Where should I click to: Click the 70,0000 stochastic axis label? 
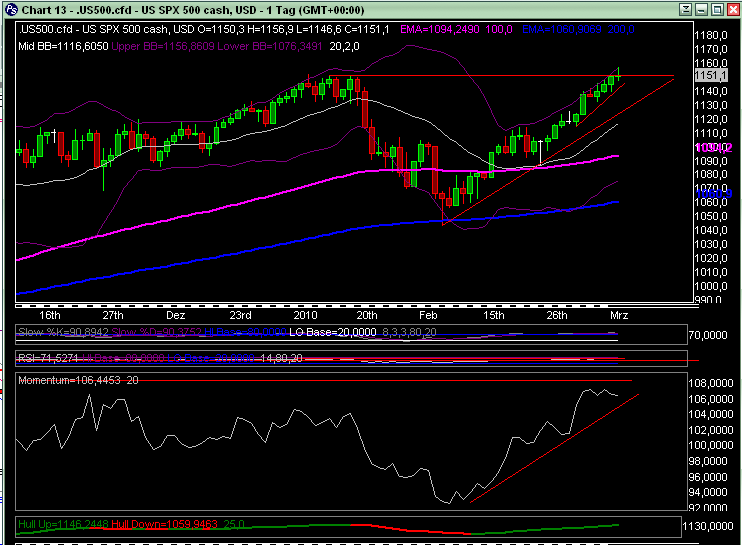[707, 335]
